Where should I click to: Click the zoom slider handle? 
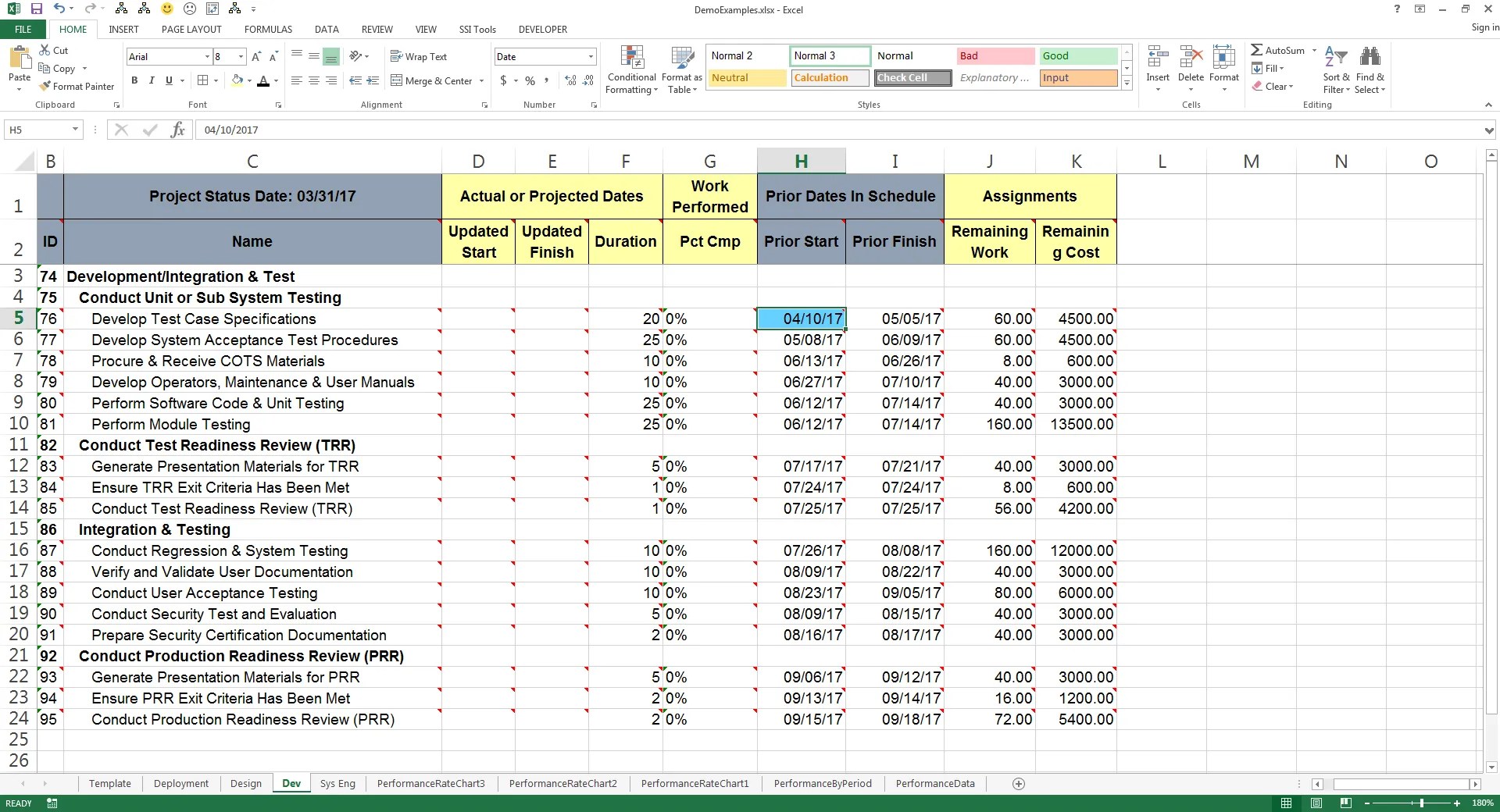1421,803
